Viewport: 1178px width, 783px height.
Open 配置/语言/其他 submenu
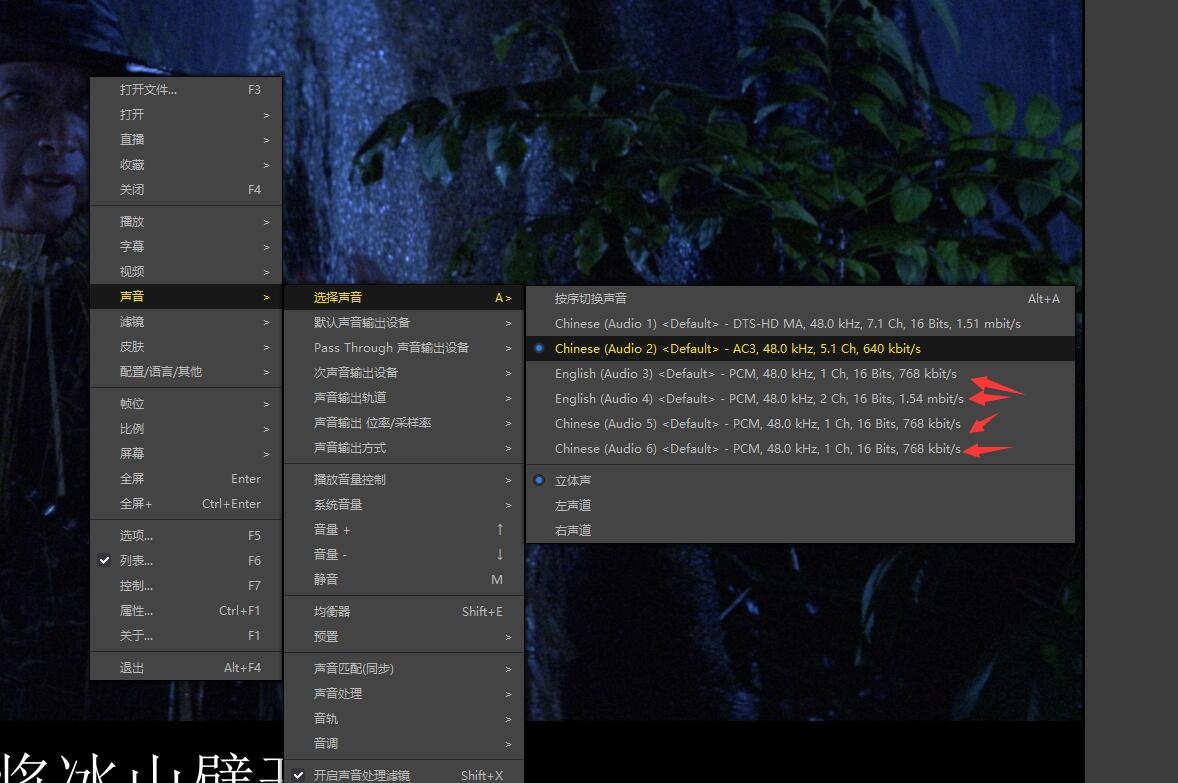186,371
